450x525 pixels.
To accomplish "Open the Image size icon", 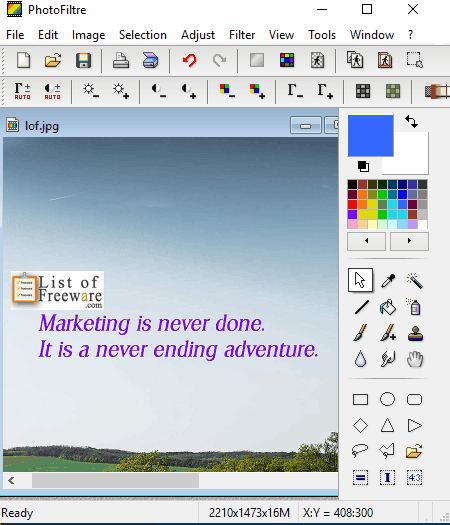I will (355, 60).
